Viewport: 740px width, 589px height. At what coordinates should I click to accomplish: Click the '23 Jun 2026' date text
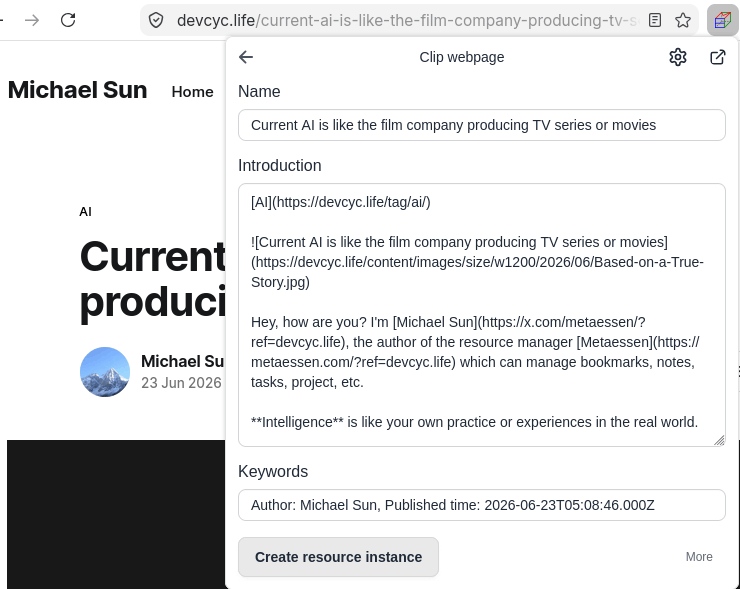(x=181, y=383)
